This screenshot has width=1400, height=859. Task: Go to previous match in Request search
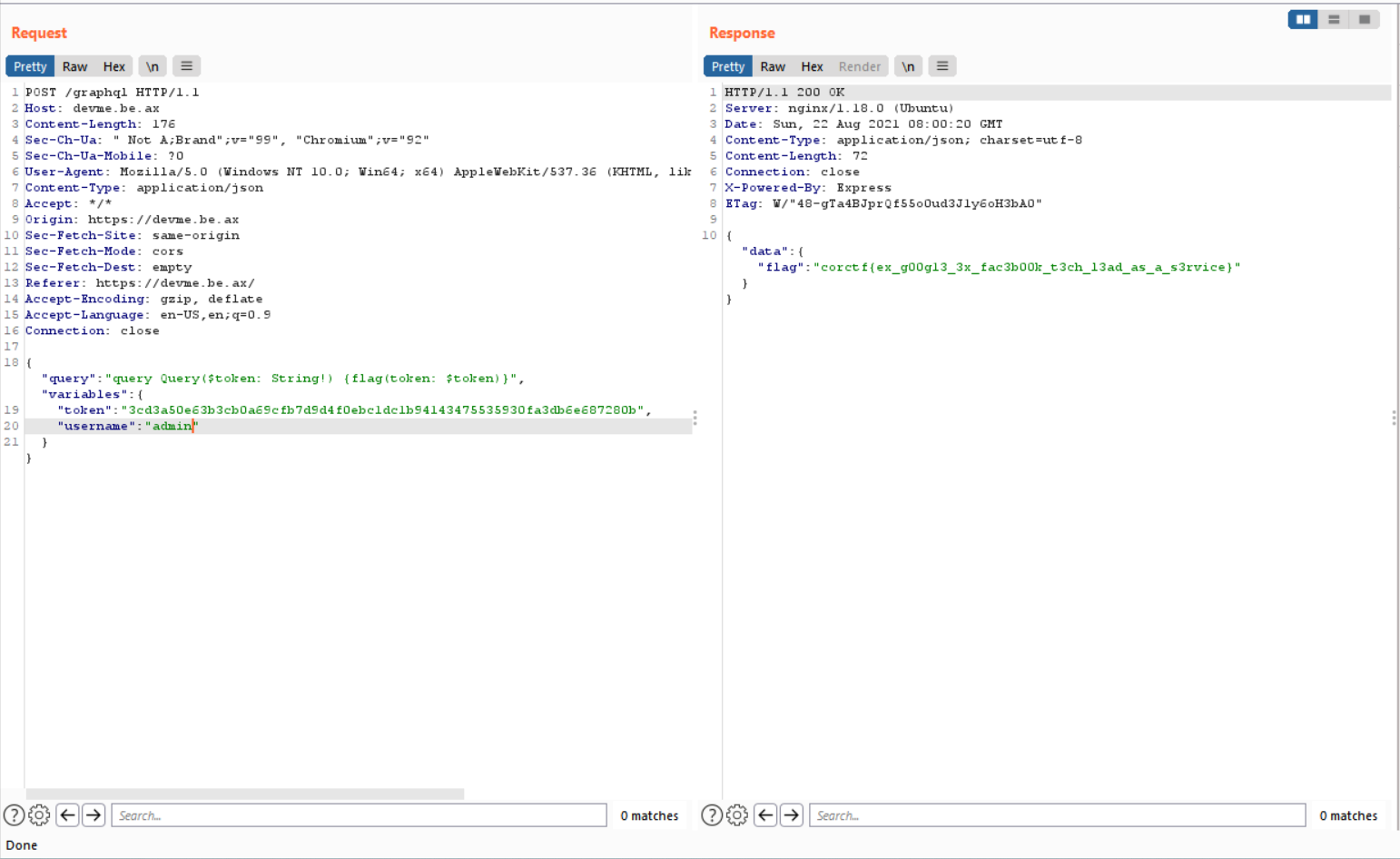tap(67, 815)
